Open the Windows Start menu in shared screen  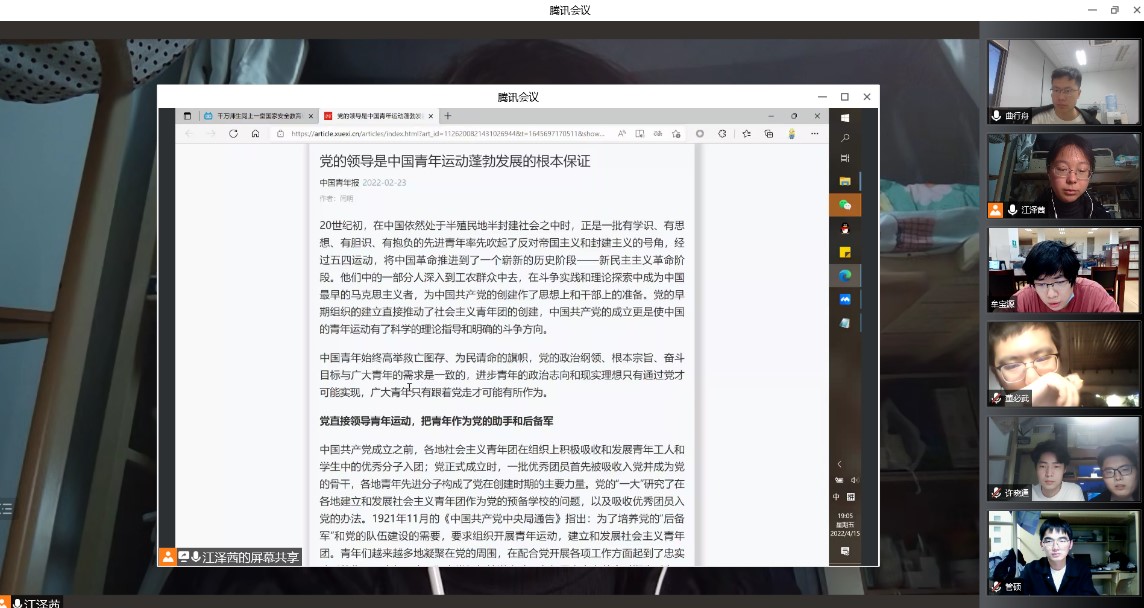845,117
